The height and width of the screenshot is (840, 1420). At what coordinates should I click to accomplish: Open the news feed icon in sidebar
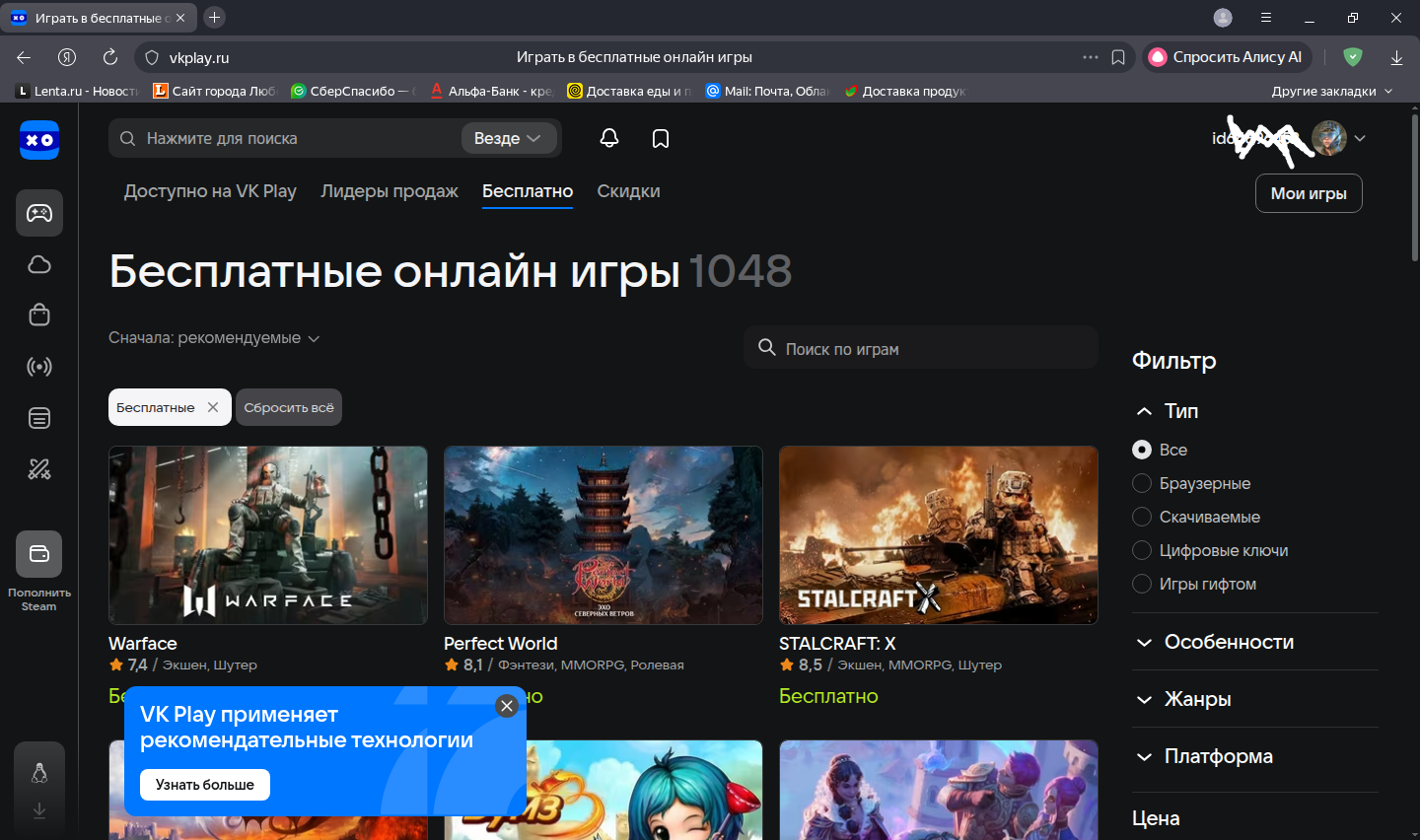(x=39, y=418)
